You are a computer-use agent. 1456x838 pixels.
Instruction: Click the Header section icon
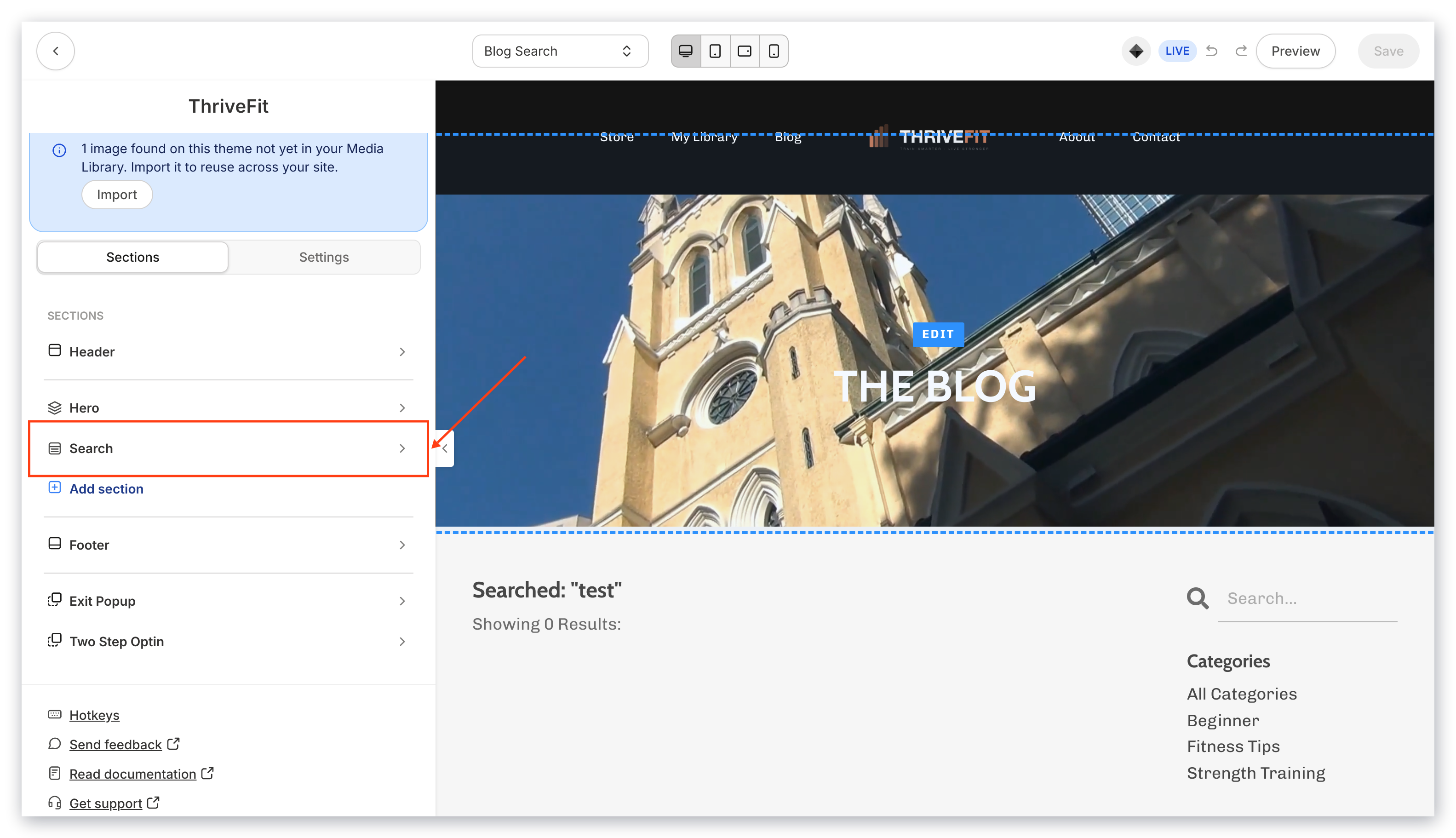click(55, 350)
